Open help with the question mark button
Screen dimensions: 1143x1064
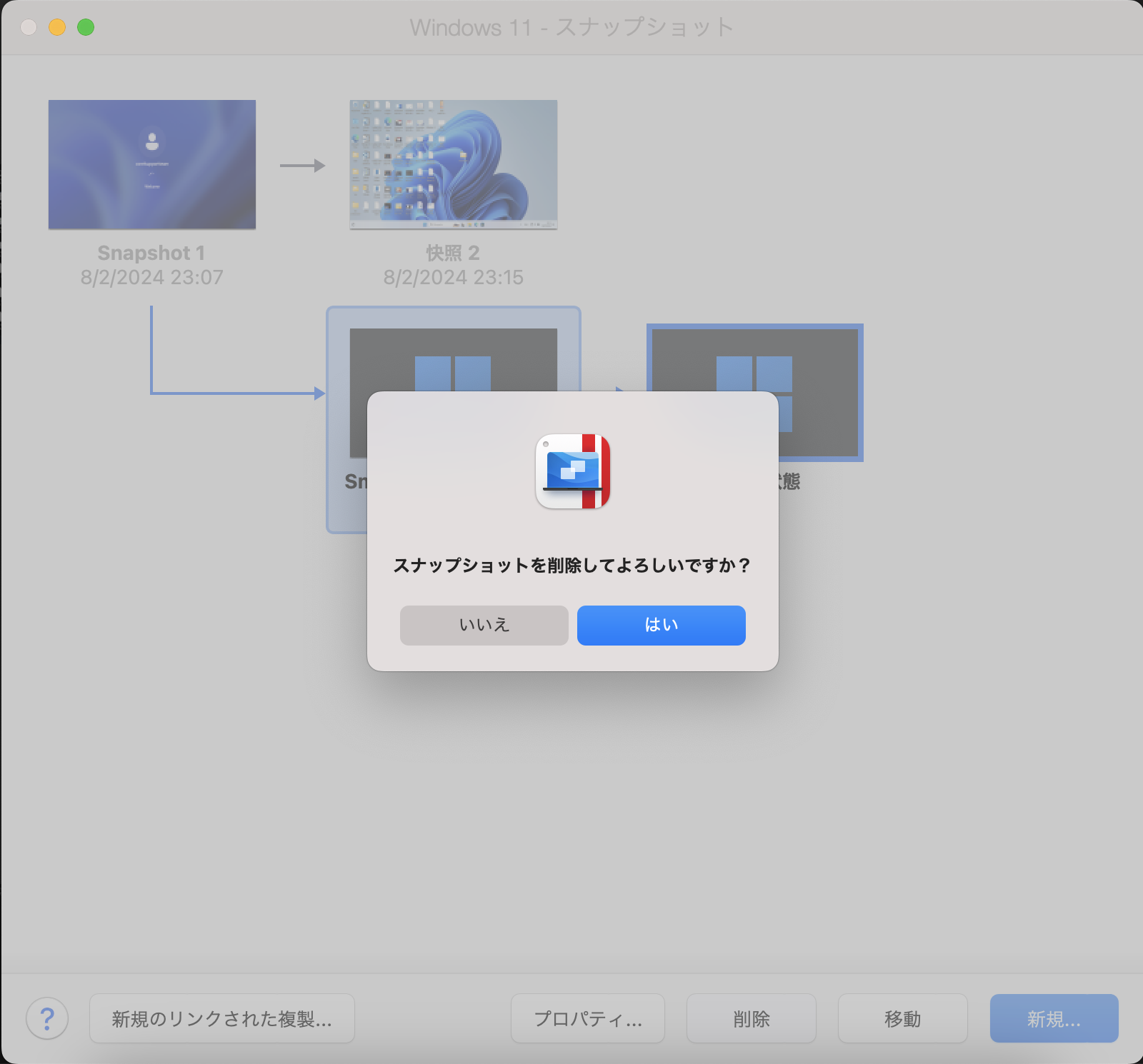tap(47, 1018)
